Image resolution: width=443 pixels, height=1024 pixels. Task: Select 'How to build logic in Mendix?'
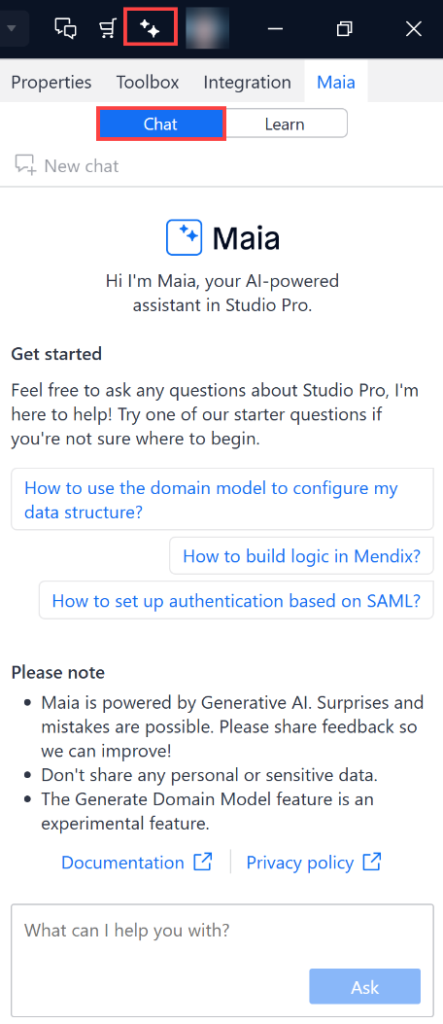301,556
